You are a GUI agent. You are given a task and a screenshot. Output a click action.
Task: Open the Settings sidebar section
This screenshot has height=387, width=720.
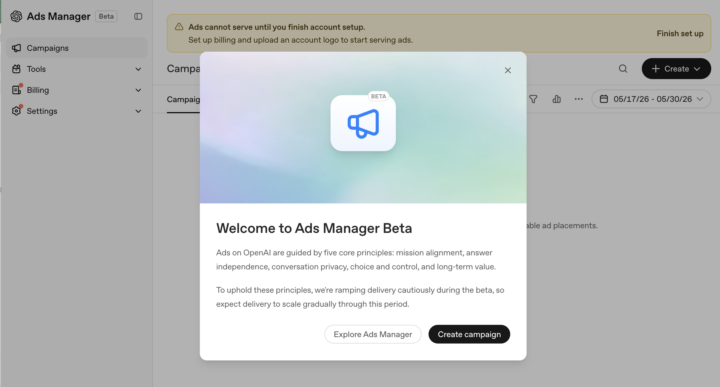click(x=77, y=111)
